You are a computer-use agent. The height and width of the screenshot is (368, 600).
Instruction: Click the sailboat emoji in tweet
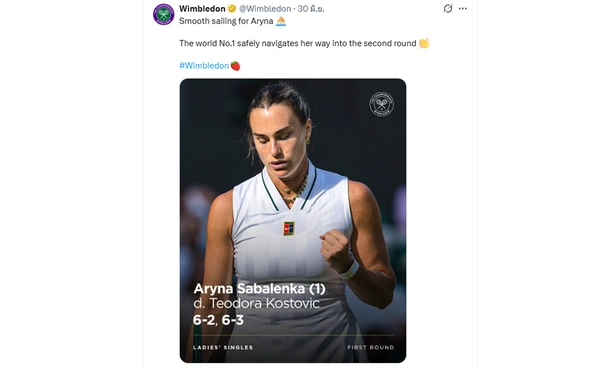(x=280, y=21)
